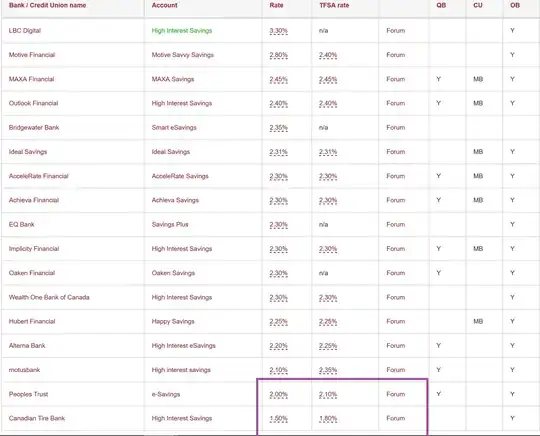Select the Account column header
This screenshot has height=436, width=540.
(165, 5)
